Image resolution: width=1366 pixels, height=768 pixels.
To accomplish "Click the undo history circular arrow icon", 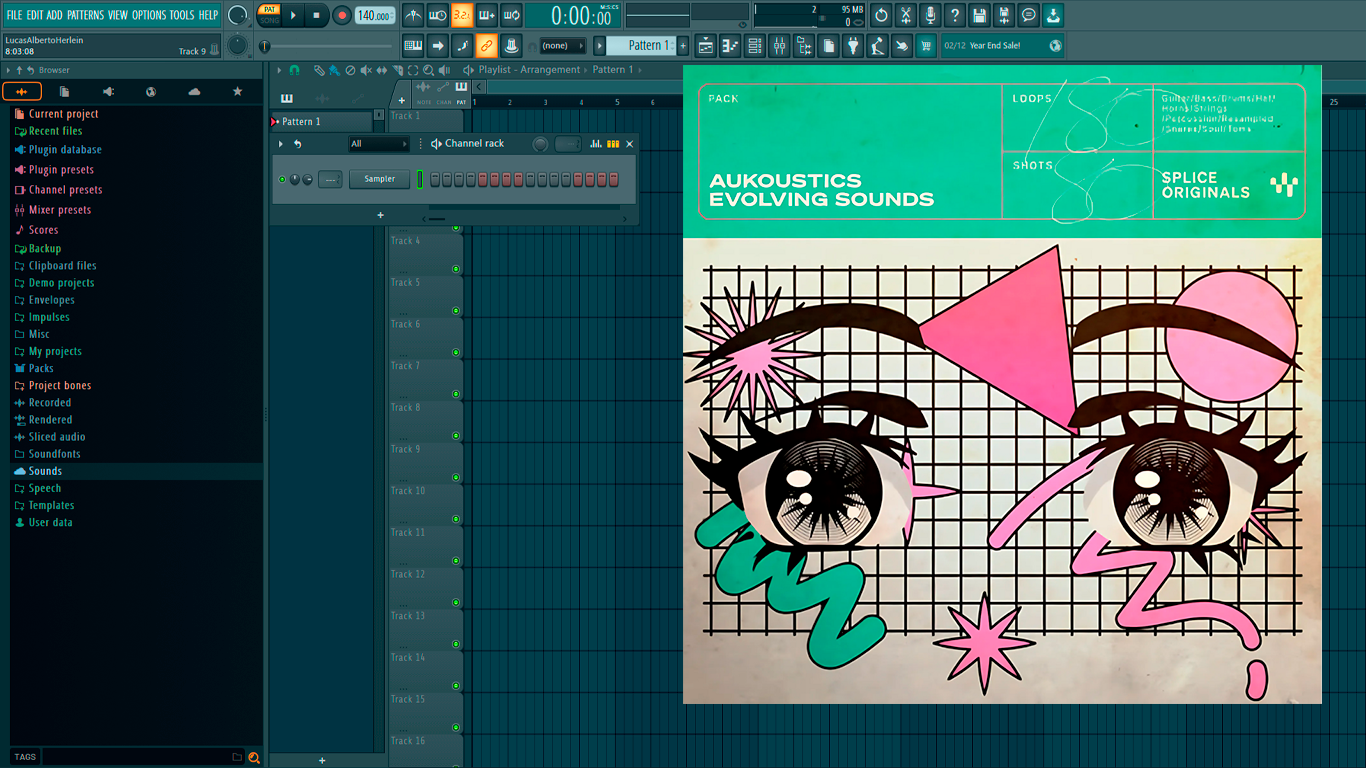I will 881,15.
